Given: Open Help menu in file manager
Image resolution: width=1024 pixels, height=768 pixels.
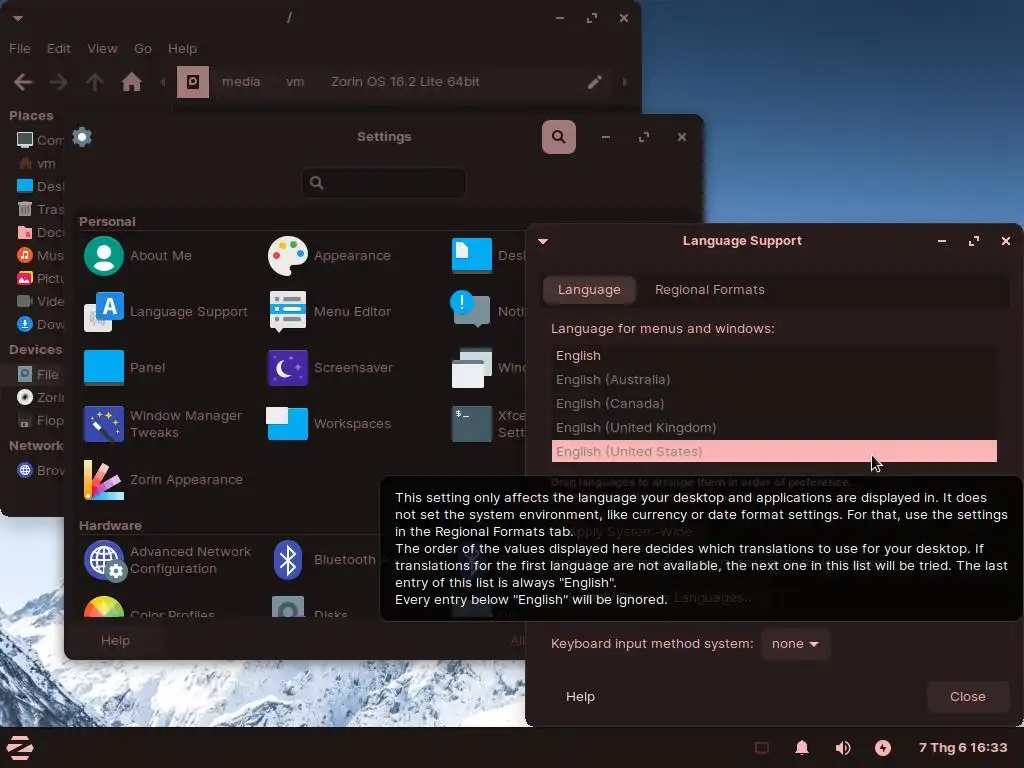Looking at the screenshot, I should [x=182, y=49].
